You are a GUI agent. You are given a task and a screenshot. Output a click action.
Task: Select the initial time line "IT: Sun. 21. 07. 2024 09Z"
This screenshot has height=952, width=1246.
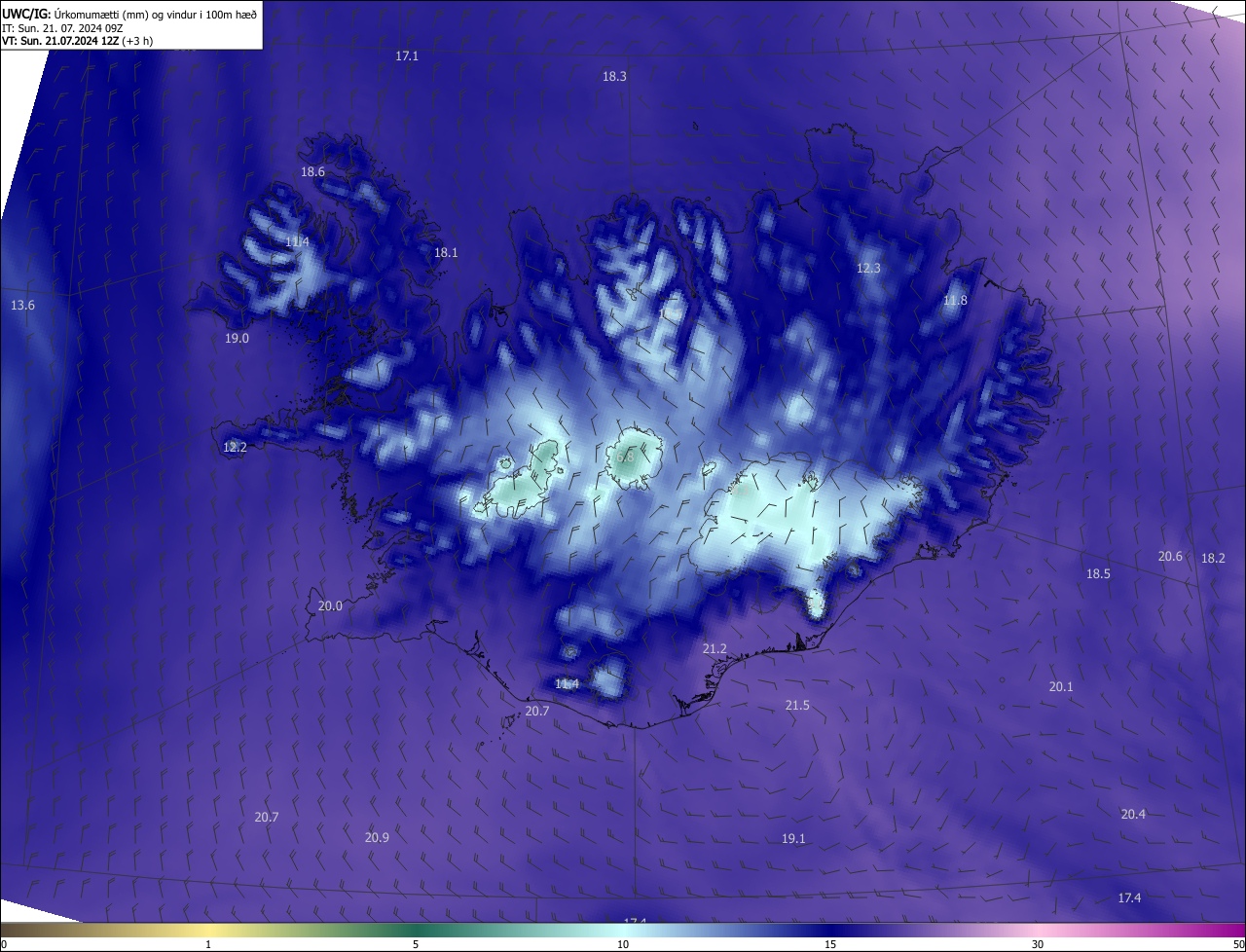(x=63, y=28)
